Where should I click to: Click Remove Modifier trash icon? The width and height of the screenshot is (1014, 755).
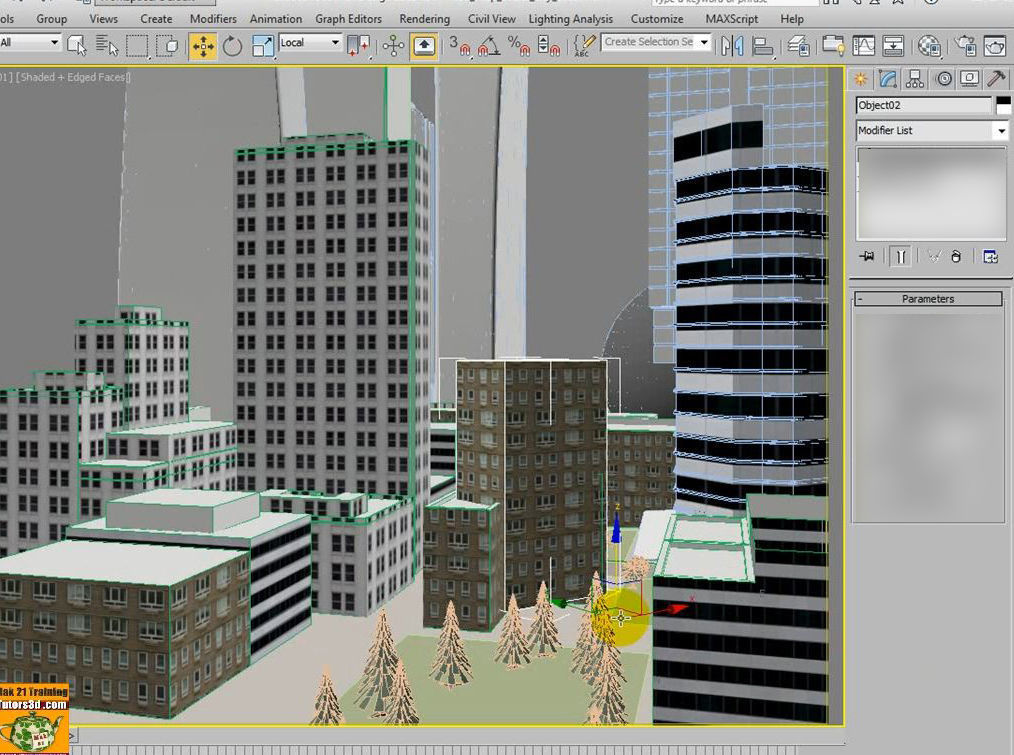pyautogui.click(x=956, y=257)
